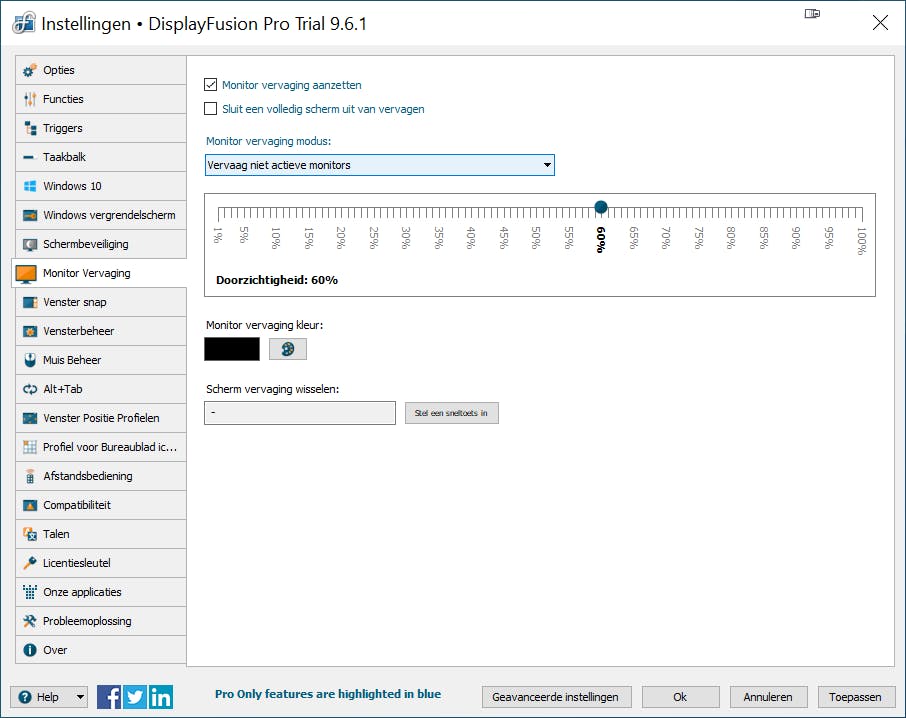Open Windows 10 logo icon entry
906x718 pixels.
[x=29, y=186]
